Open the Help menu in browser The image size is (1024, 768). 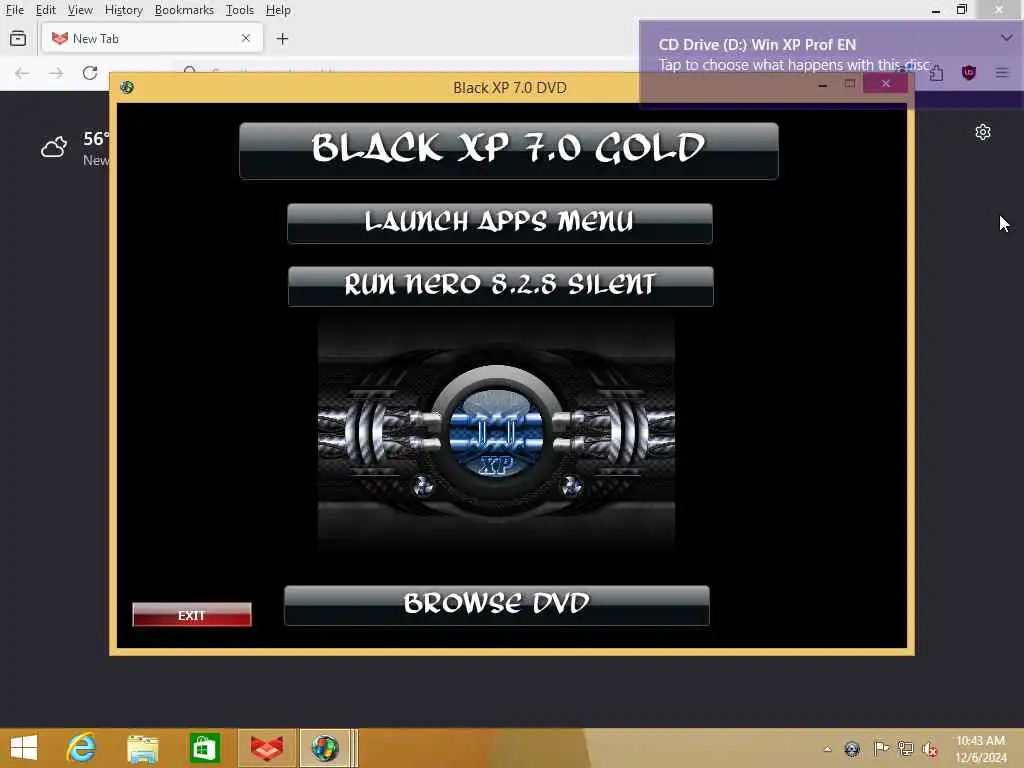278,10
